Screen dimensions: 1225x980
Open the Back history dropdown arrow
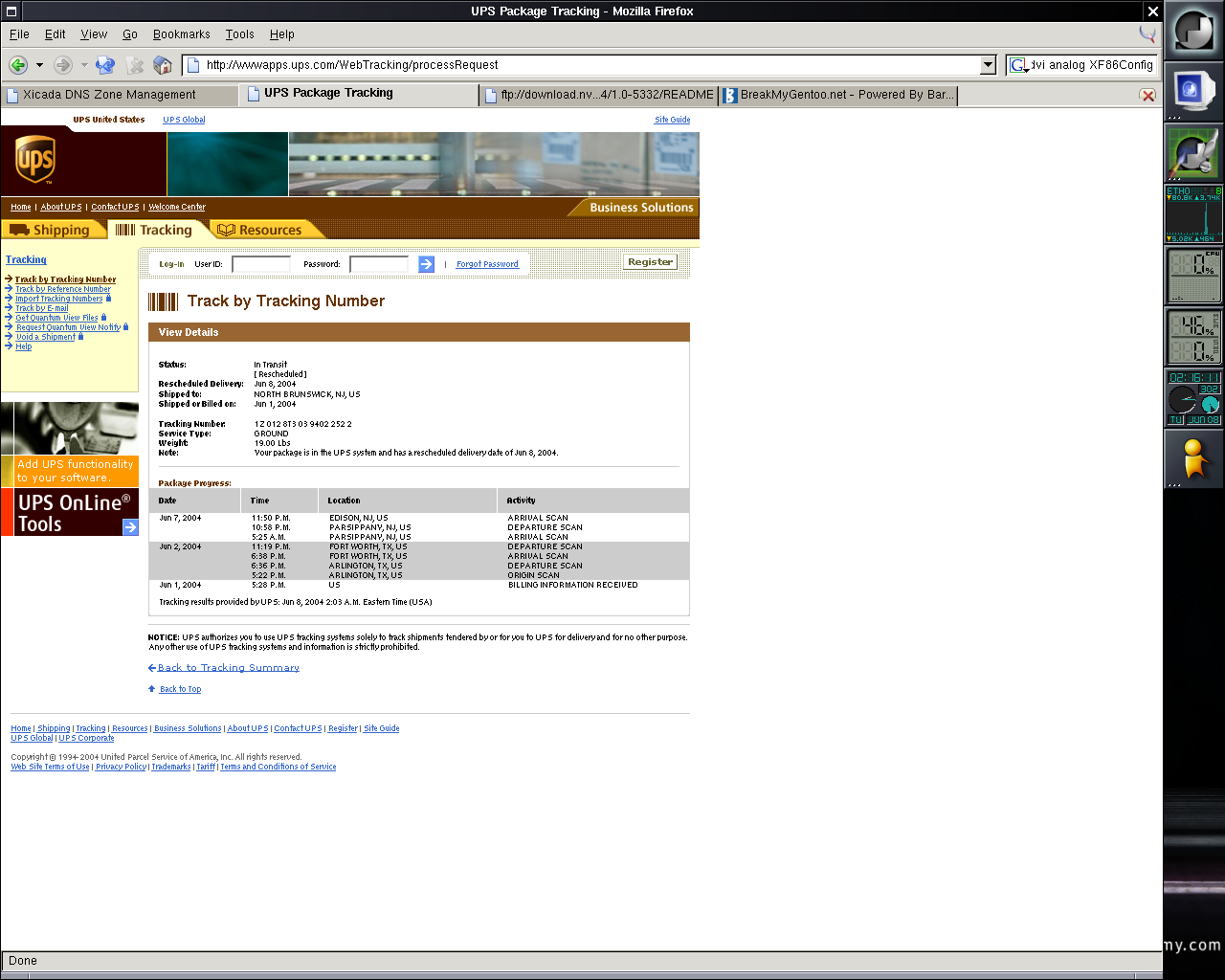(x=39, y=65)
